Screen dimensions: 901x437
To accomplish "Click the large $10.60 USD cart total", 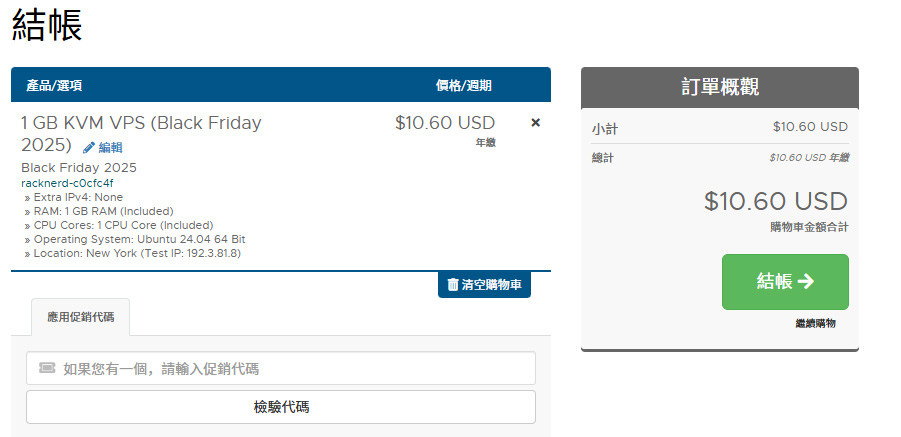I will pyautogui.click(x=775, y=201).
